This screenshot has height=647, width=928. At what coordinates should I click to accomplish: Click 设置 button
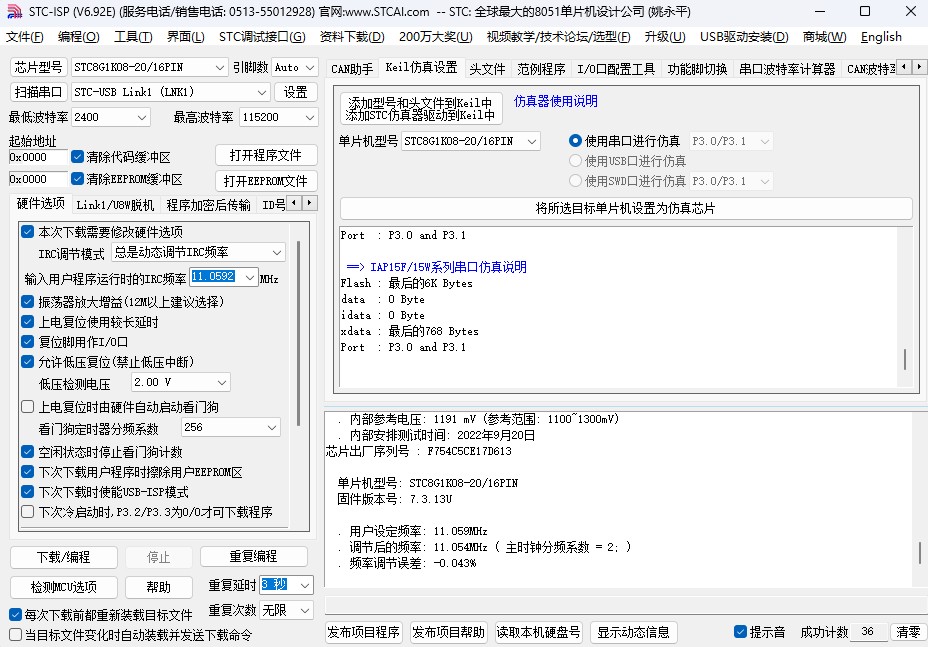pos(295,92)
